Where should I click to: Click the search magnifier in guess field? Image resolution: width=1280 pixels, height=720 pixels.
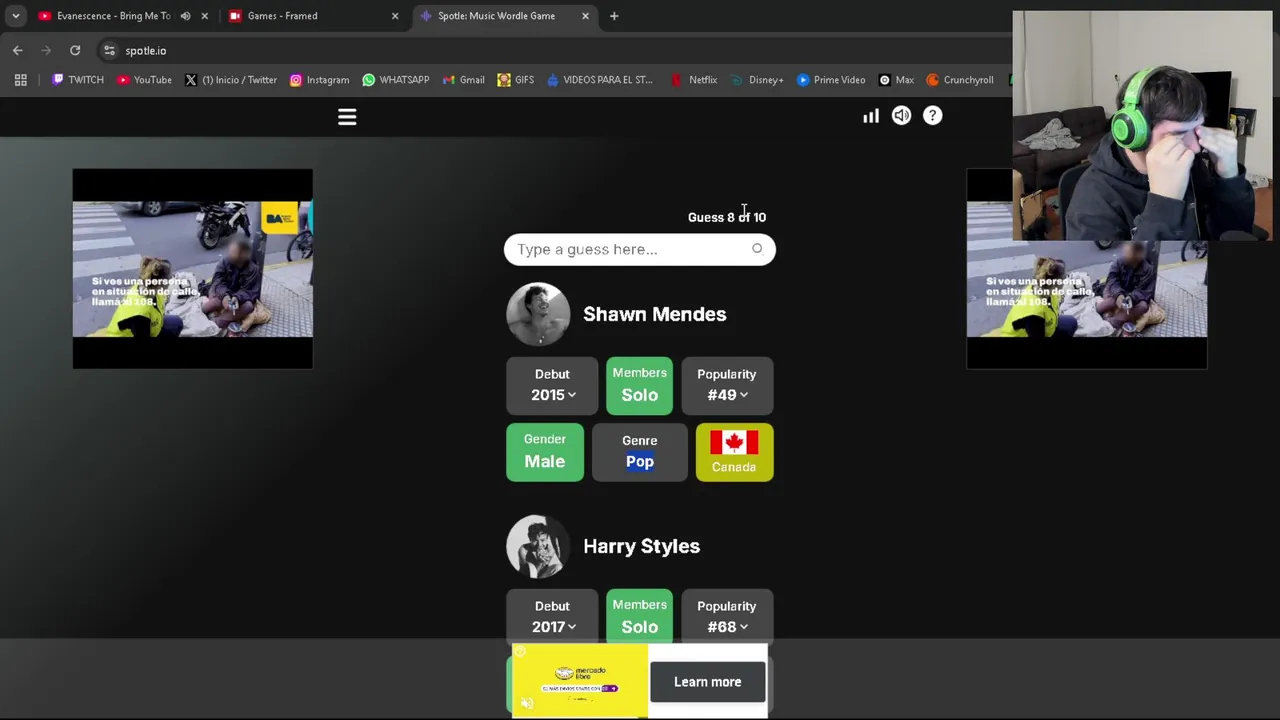pos(757,249)
